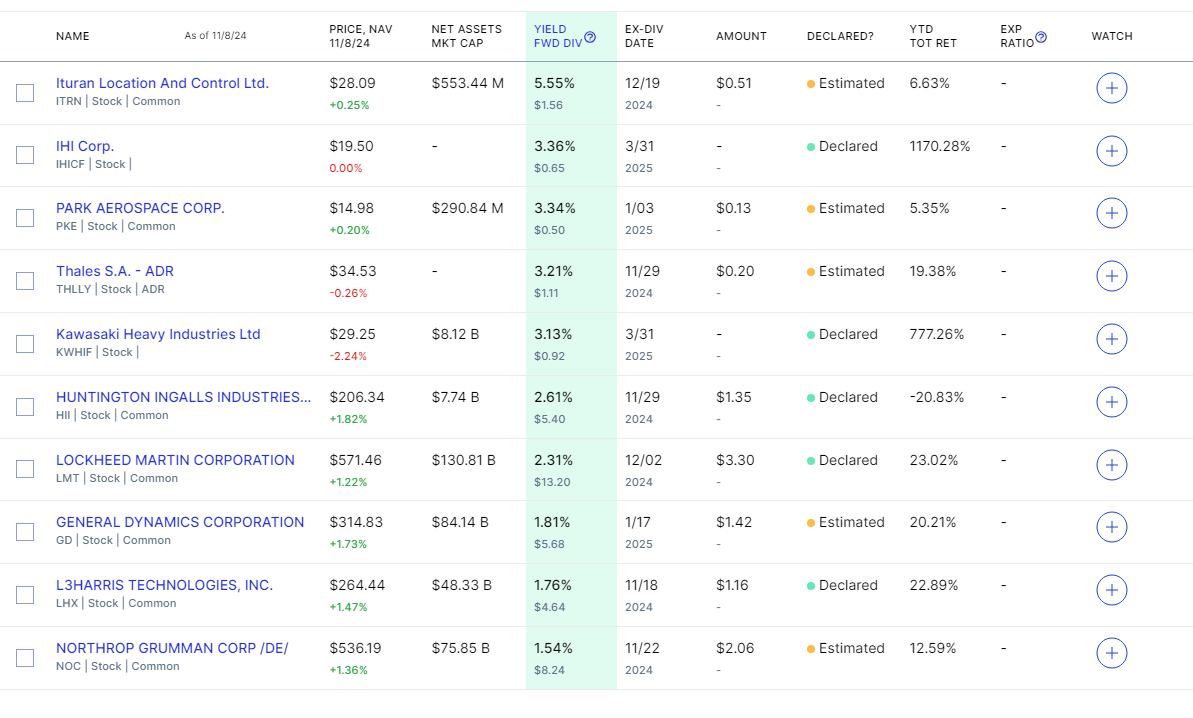Check the Ituran Location And Control row
The width and height of the screenshot is (1193, 718).
(x=25, y=93)
